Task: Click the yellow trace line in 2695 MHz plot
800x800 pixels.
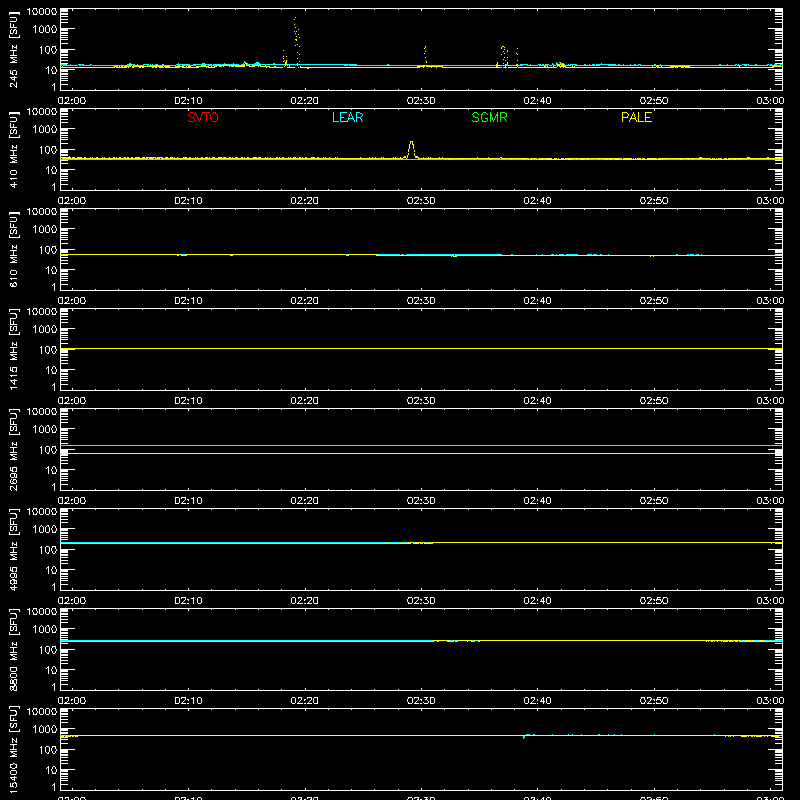Action: point(421,453)
